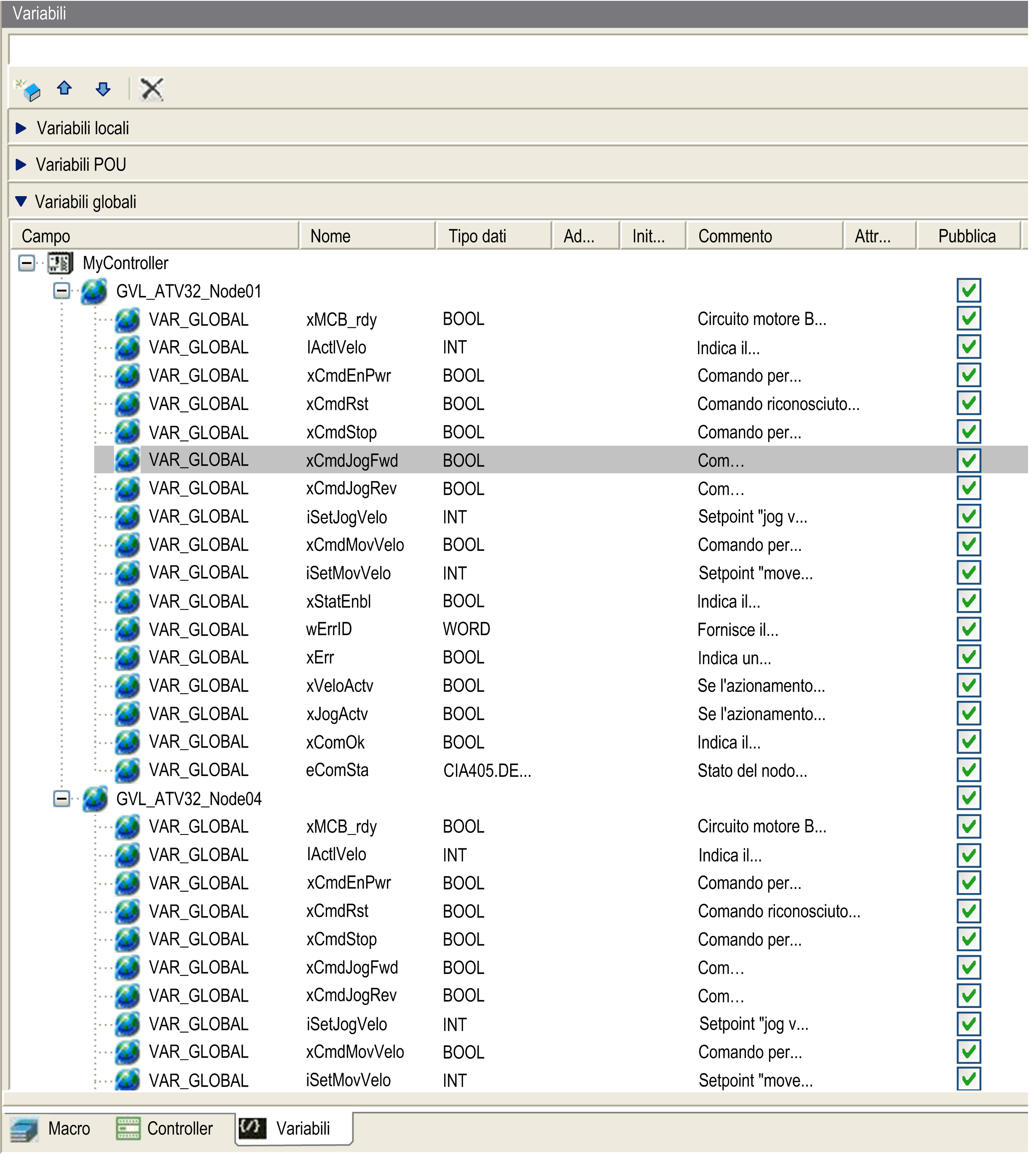Switch to the Controller tab
The image size is (1036, 1154).
coord(165,1129)
